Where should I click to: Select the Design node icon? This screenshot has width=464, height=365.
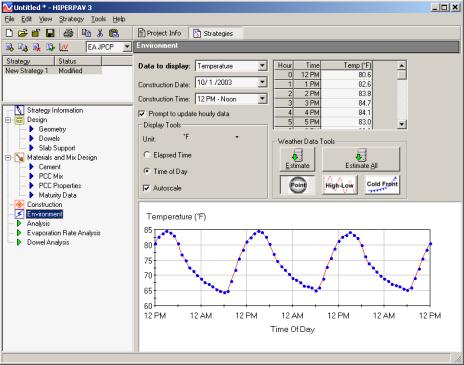point(19,120)
